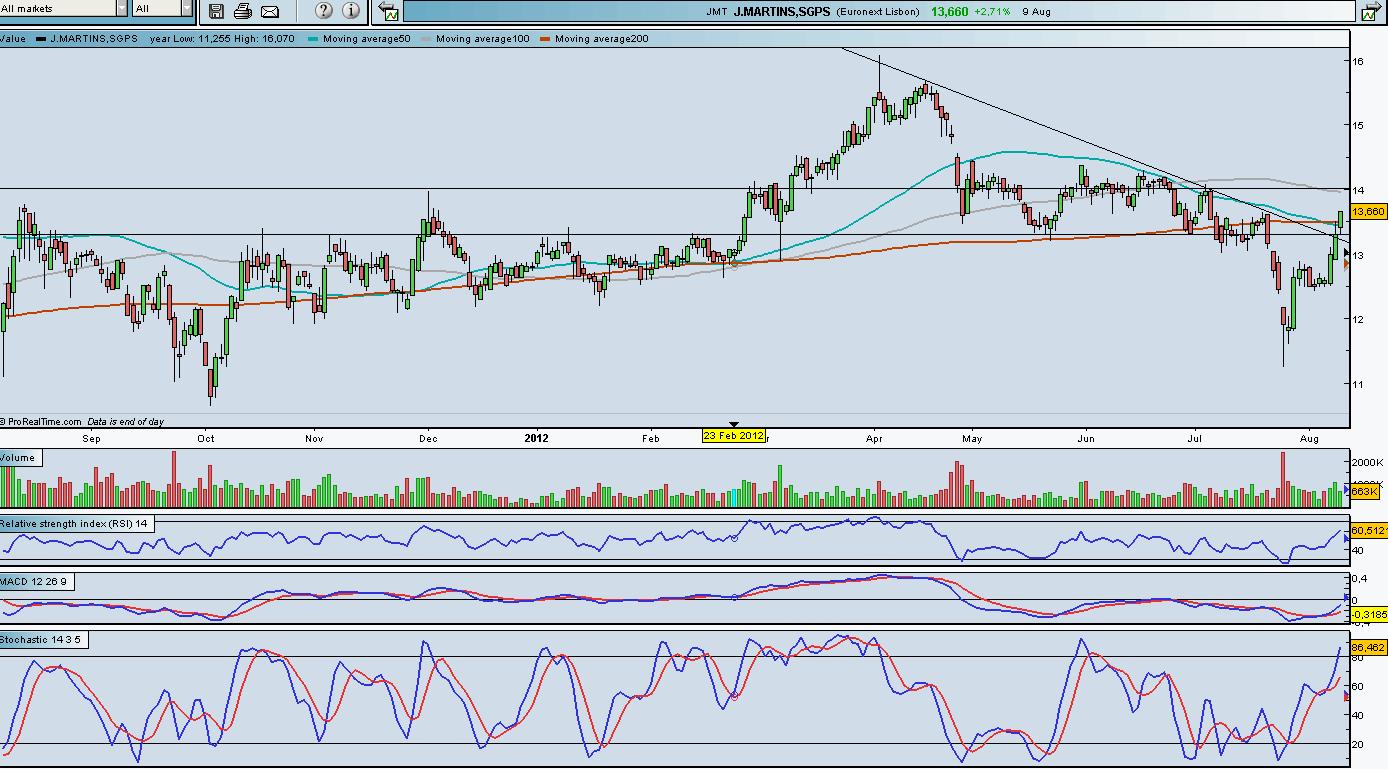
Task: Click the year Low: 11,255 High: 16,070 text
Action: pyautogui.click(x=222, y=39)
